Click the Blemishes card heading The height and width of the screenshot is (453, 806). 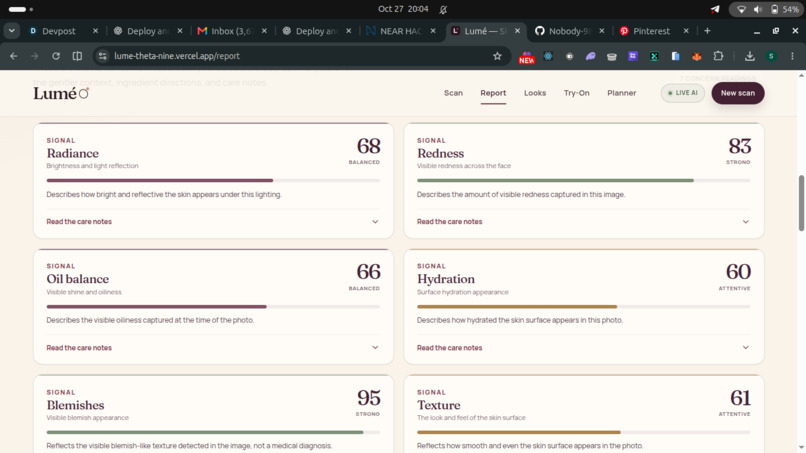(x=75, y=405)
